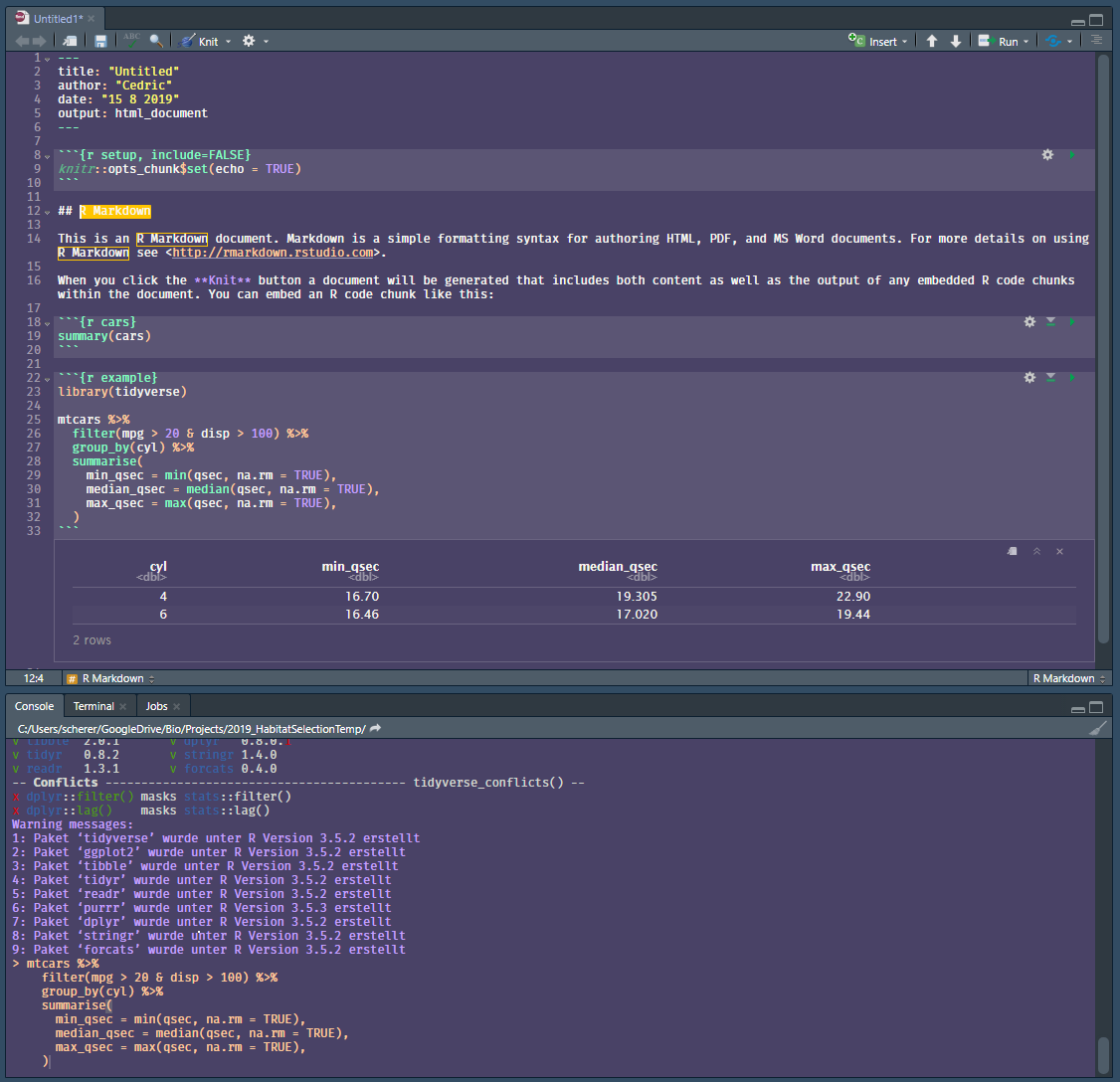Open publish options dropdown arrow

point(1069,42)
